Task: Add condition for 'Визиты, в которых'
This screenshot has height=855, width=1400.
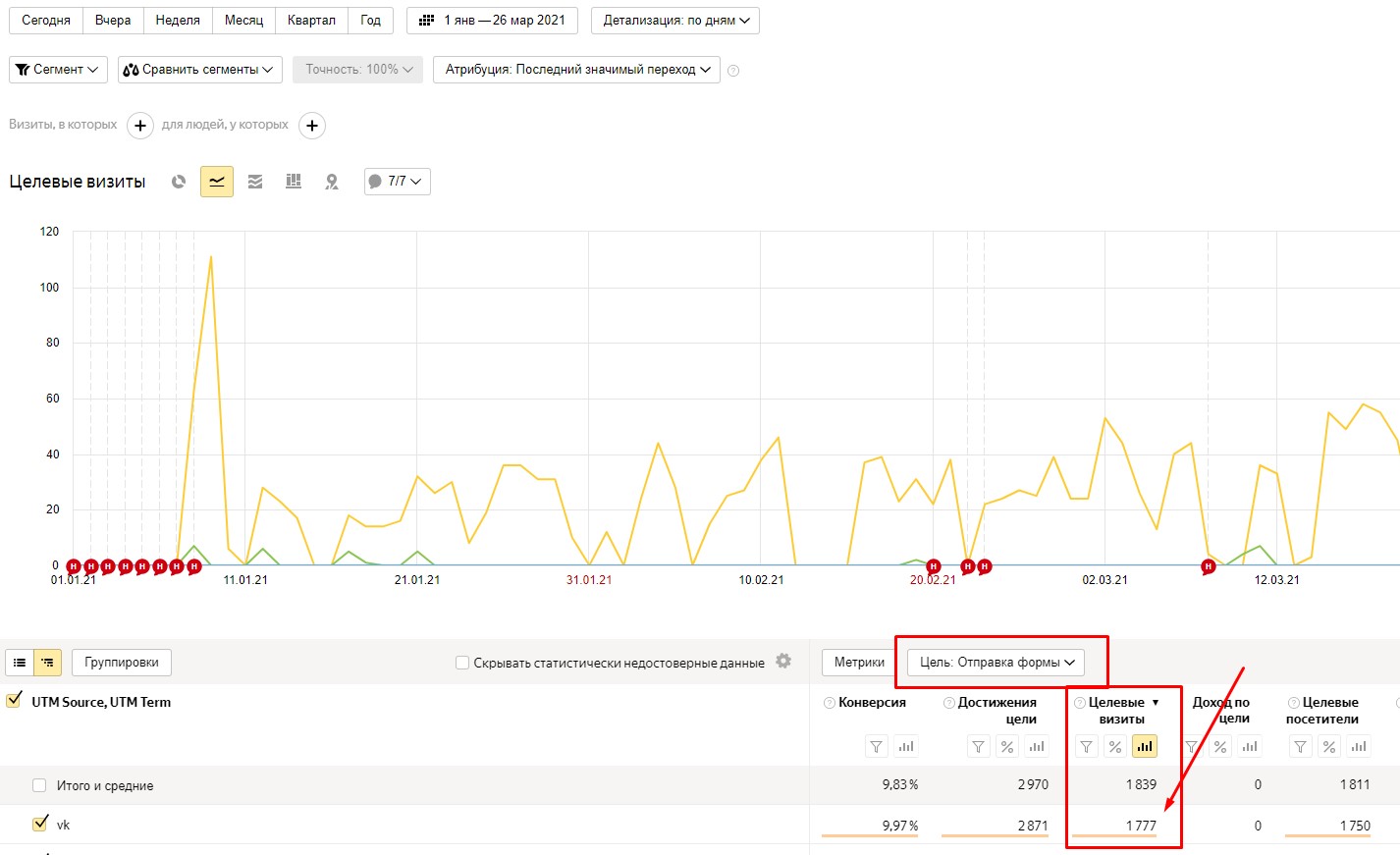Action: point(140,126)
